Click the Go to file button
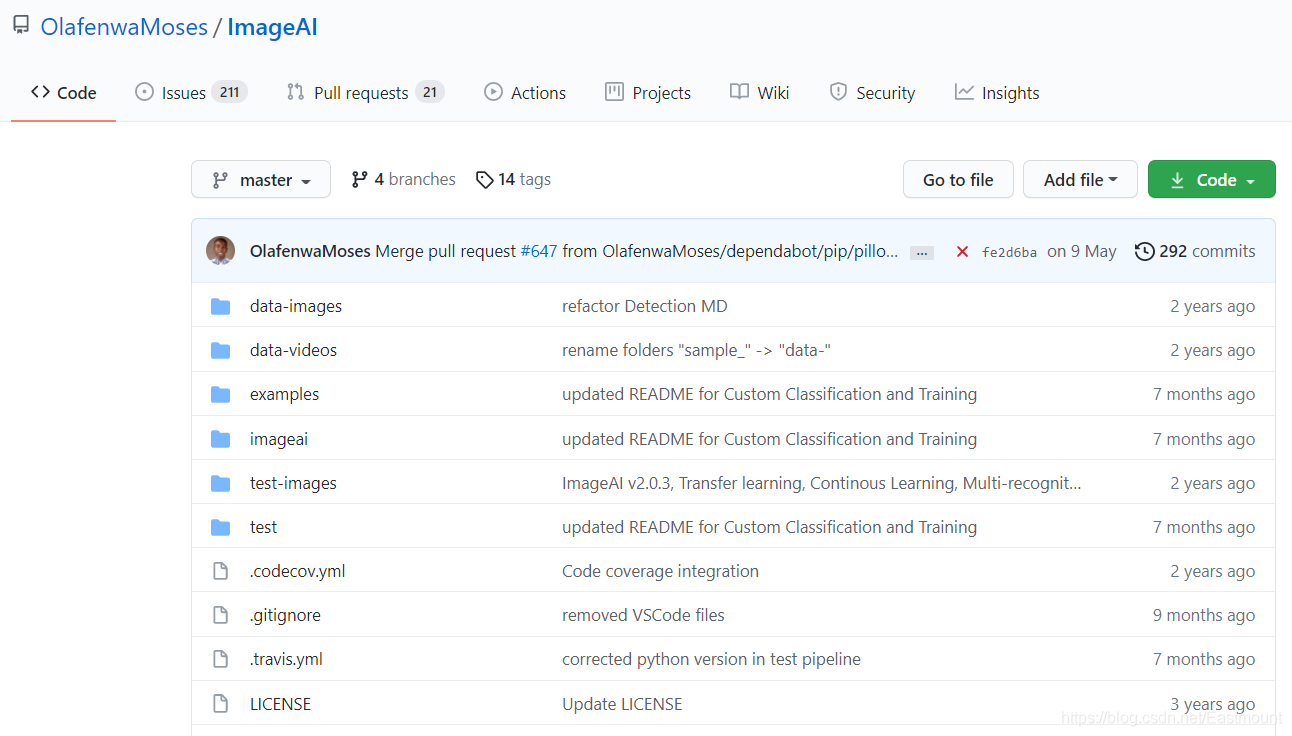The image size is (1292, 736). [958, 180]
